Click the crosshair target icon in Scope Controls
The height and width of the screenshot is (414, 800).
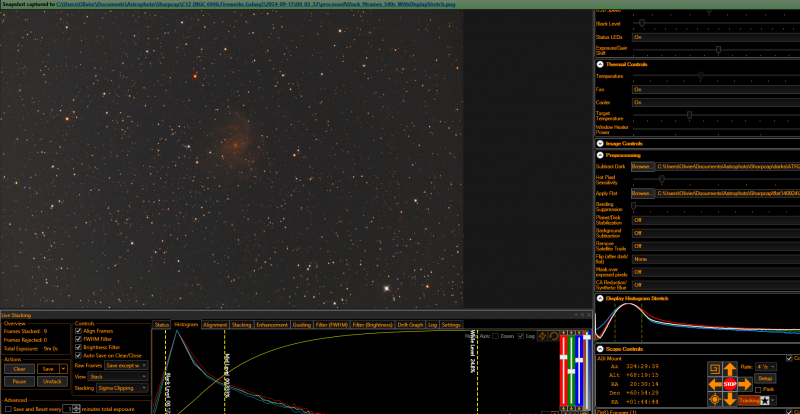tap(714, 400)
